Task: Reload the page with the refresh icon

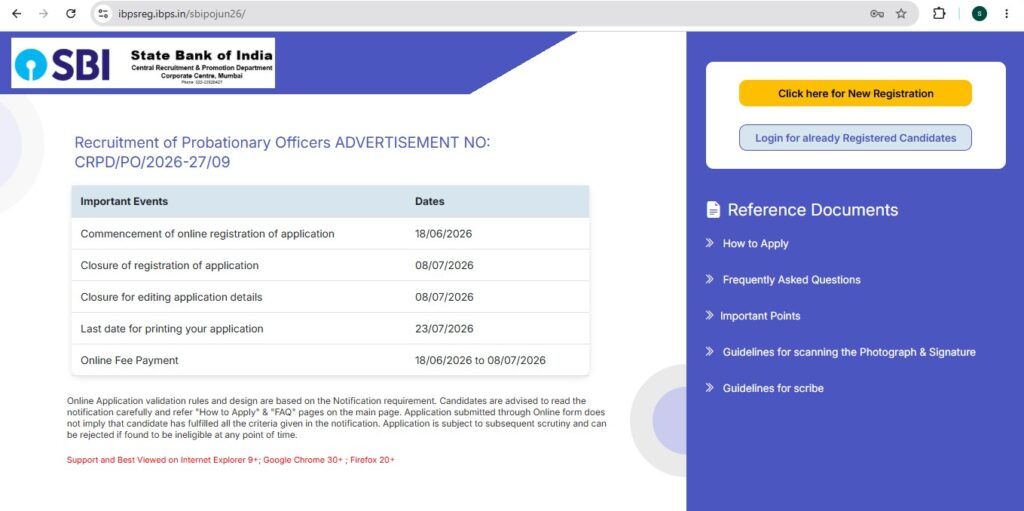Action: coord(71,13)
